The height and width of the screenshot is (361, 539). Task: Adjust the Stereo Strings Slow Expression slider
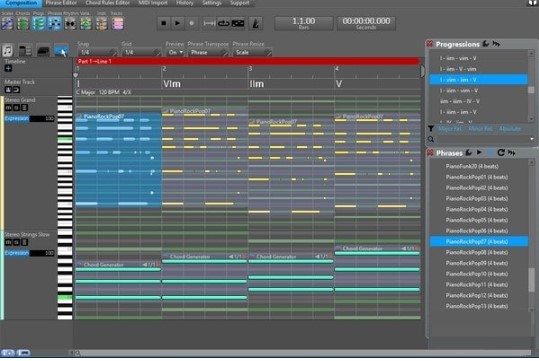click(30, 253)
